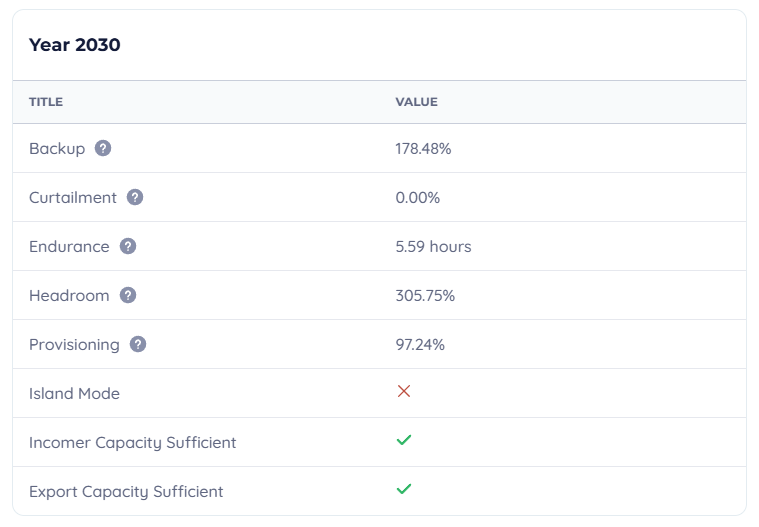
Task: Click the Island Mode row label
Action: tap(74, 393)
